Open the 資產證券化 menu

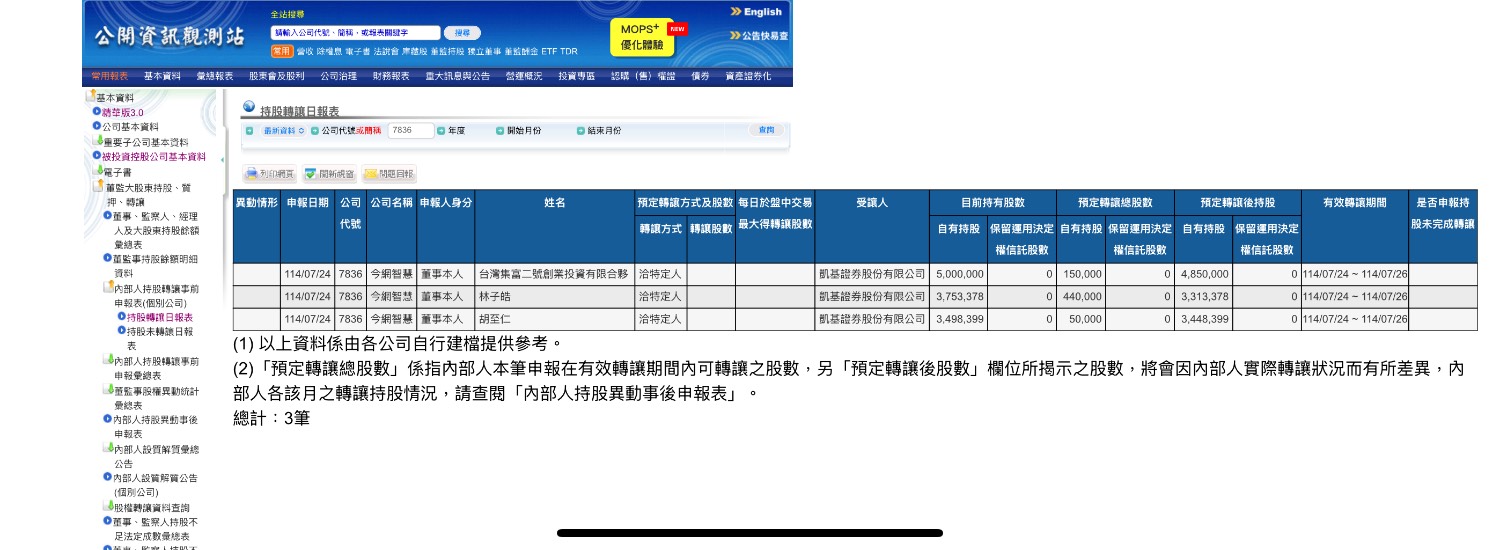point(748,76)
